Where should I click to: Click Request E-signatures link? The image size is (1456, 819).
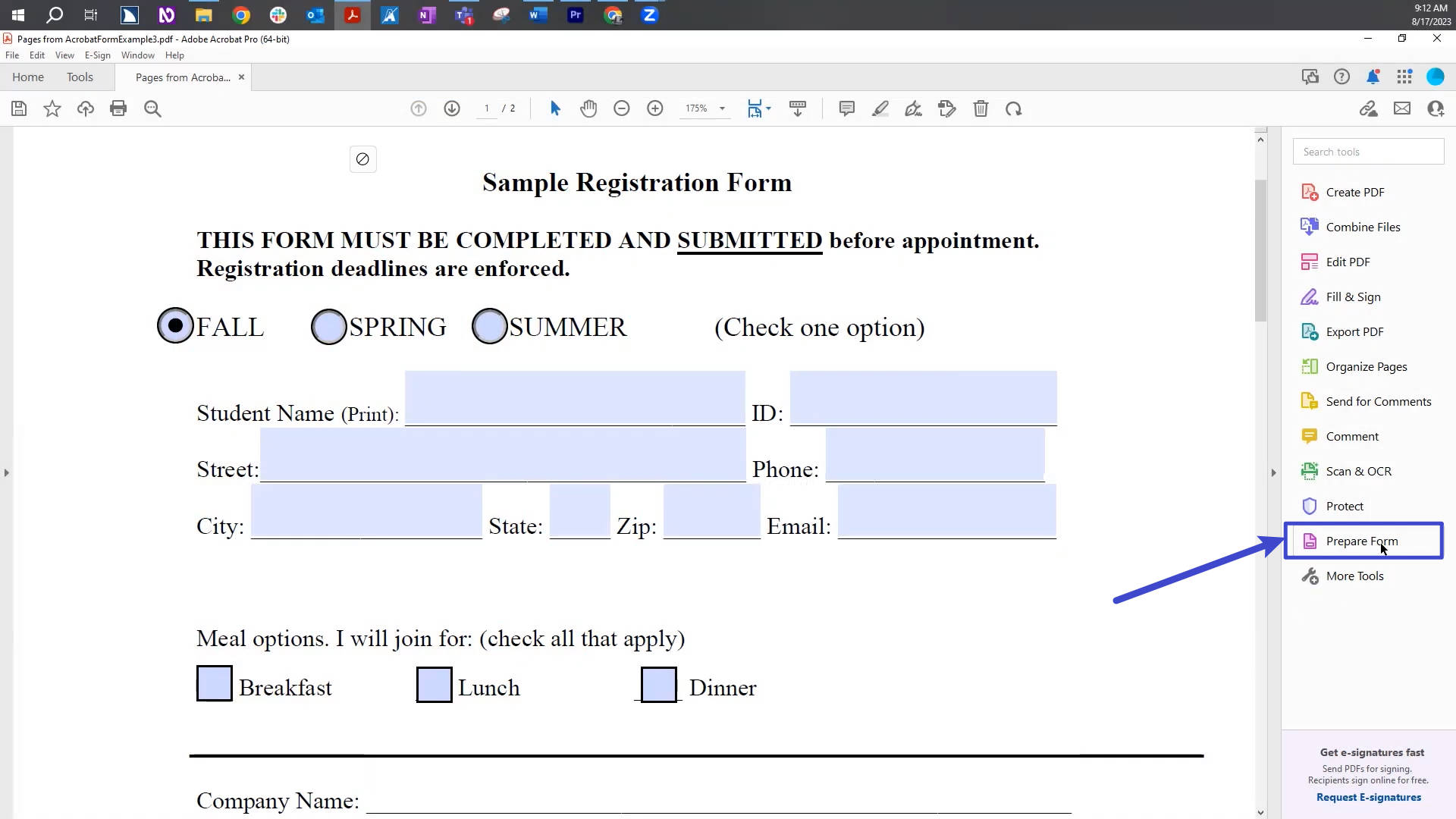tap(1369, 797)
